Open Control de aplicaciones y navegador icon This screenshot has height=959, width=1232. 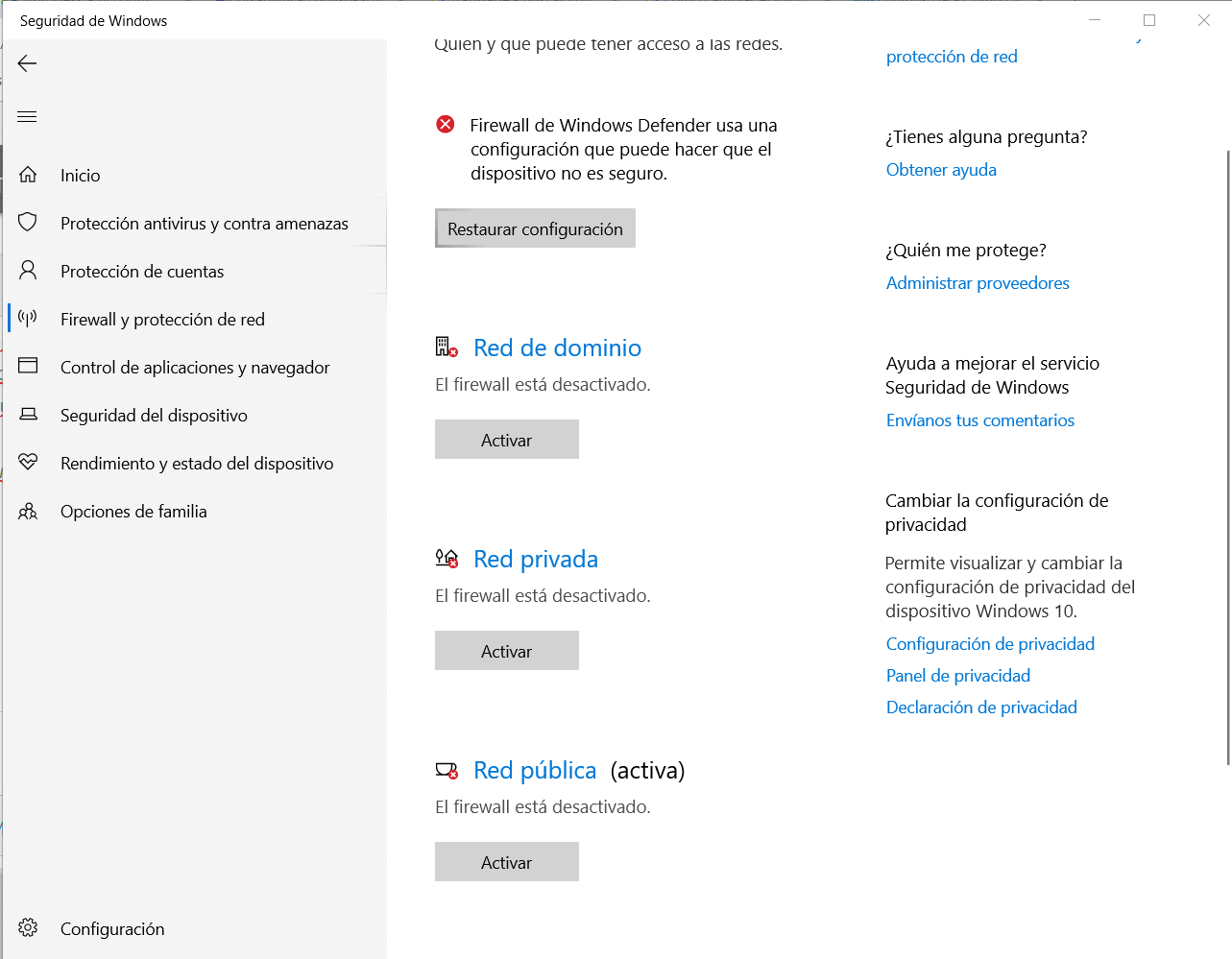pyautogui.click(x=27, y=367)
